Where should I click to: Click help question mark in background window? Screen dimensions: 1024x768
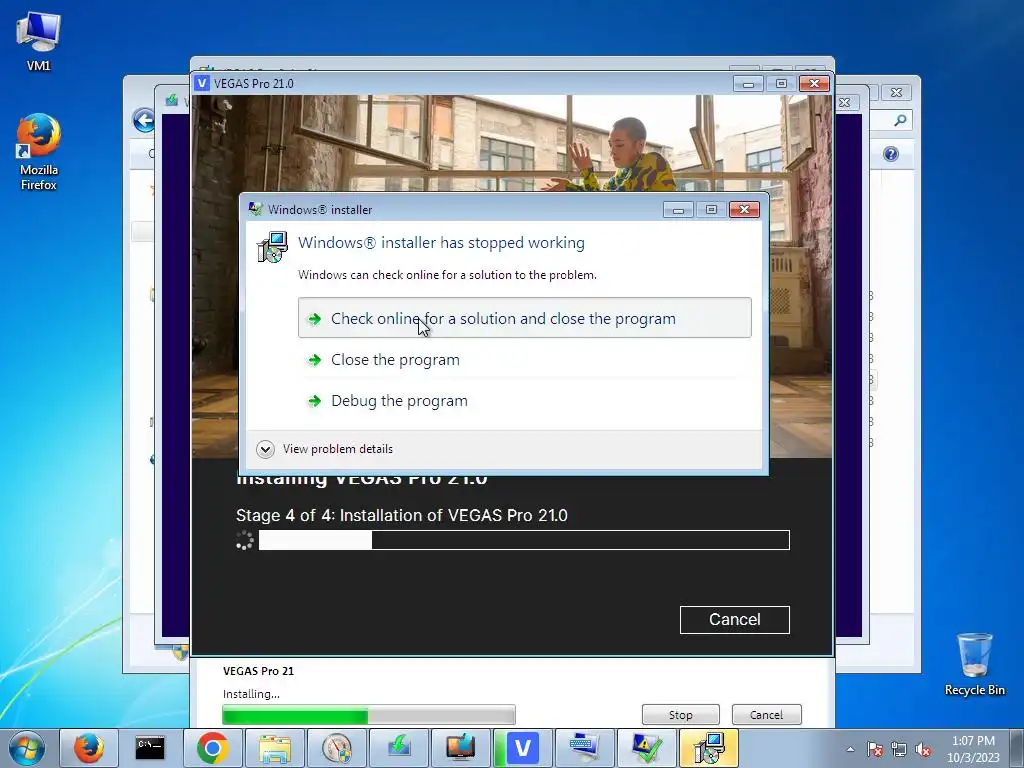click(891, 154)
